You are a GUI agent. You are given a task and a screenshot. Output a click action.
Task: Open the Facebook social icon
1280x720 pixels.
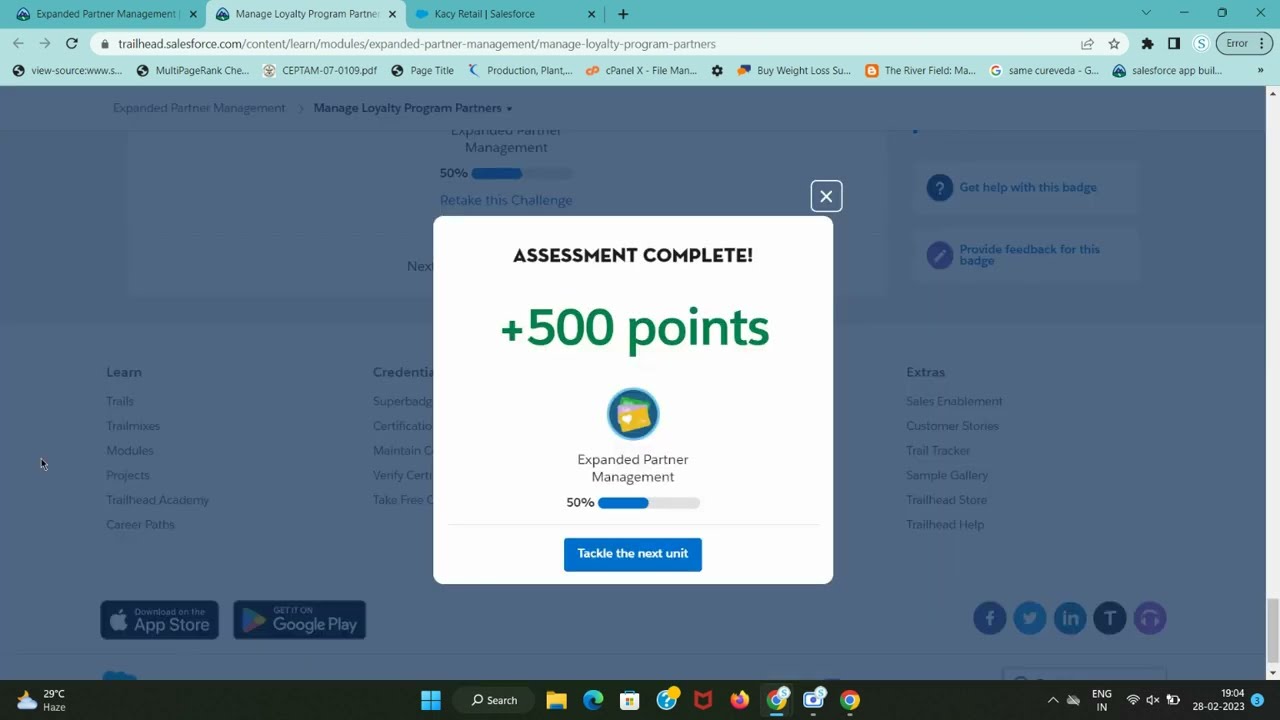(990, 618)
